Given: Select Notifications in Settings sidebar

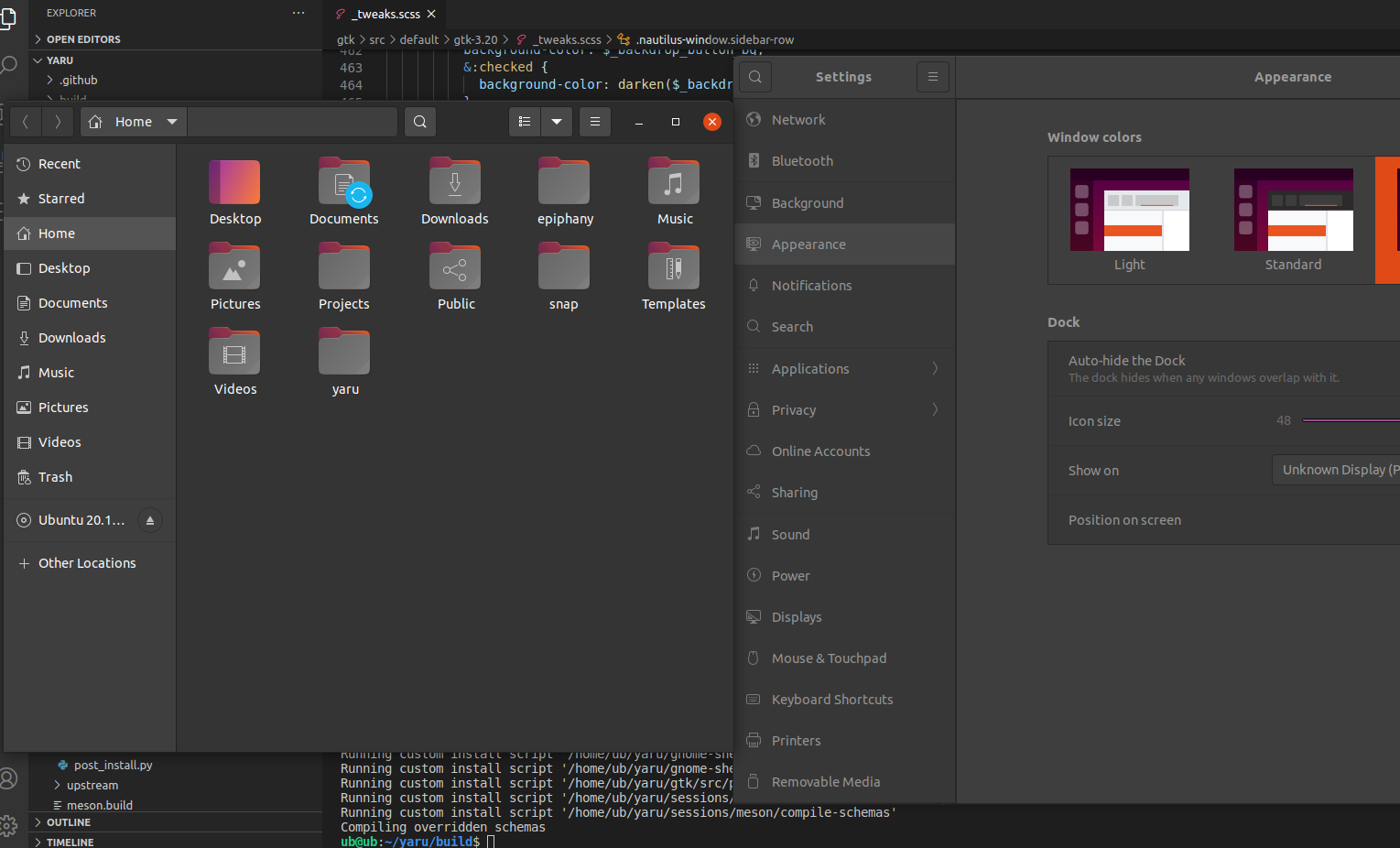Looking at the screenshot, I should [844, 286].
